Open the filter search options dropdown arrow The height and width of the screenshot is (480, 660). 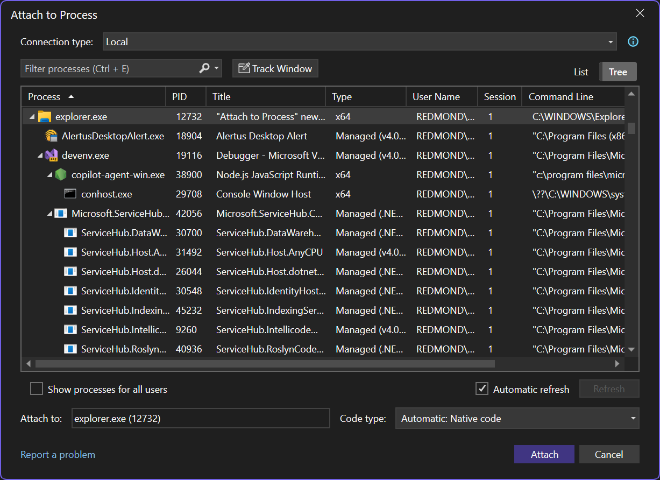216,68
